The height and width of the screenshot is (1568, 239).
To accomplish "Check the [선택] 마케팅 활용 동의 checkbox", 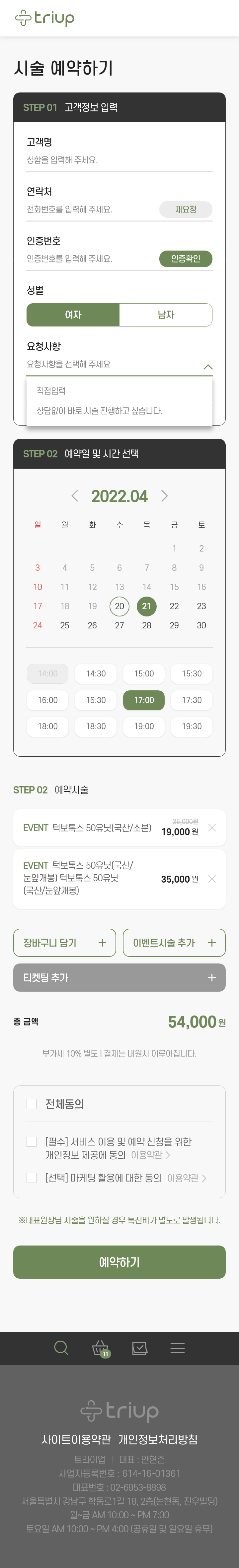I will (32, 1178).
